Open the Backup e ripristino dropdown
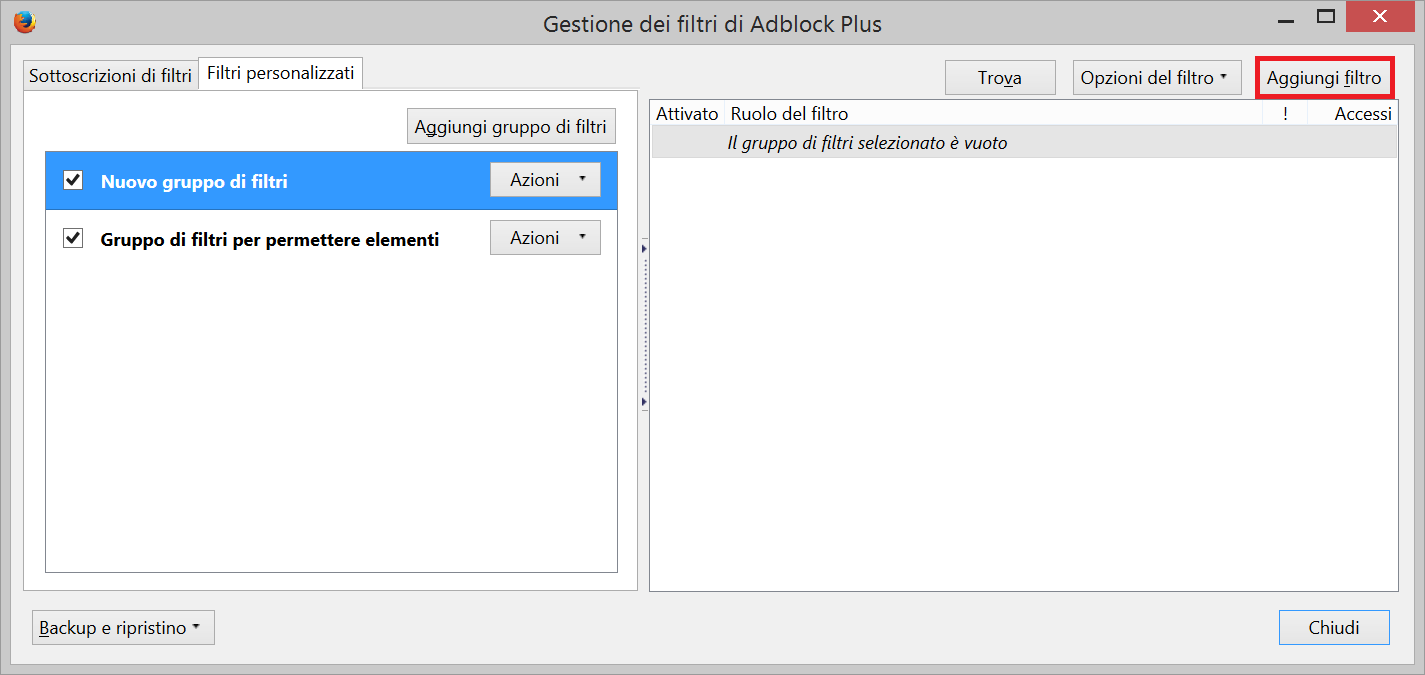 pos(123,628)
